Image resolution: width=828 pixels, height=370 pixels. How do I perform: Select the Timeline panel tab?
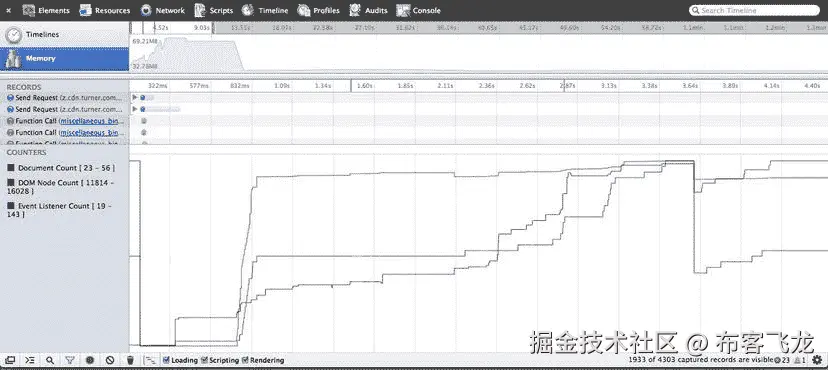click(x=265, y=10)
